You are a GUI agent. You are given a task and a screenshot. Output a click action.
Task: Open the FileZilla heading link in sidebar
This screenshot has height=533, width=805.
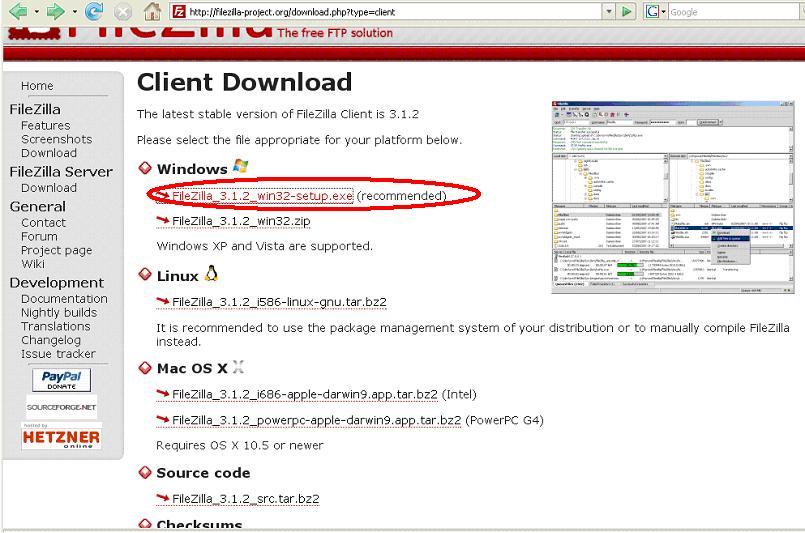point(35,109)
